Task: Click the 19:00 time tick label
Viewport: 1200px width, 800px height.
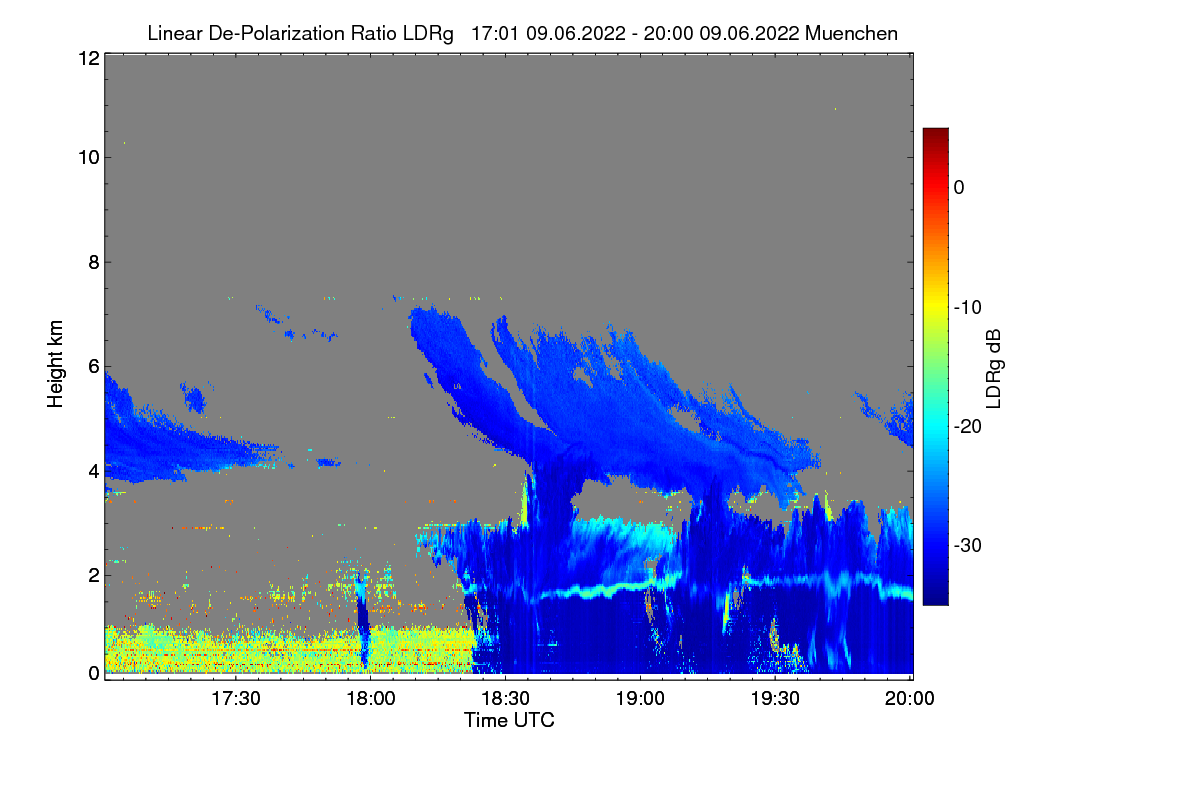Action: tap(640, 698)
